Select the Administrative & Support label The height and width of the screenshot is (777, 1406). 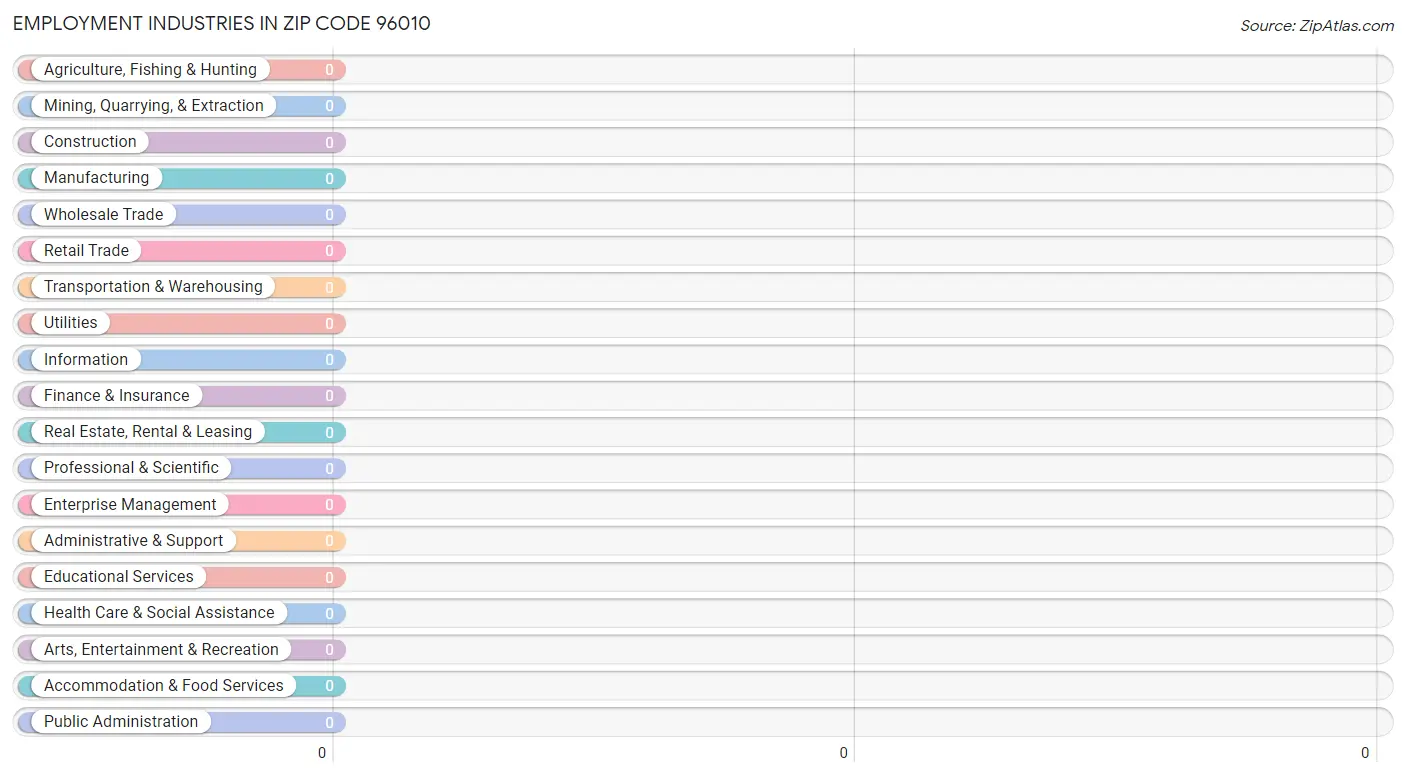point(134,541)
